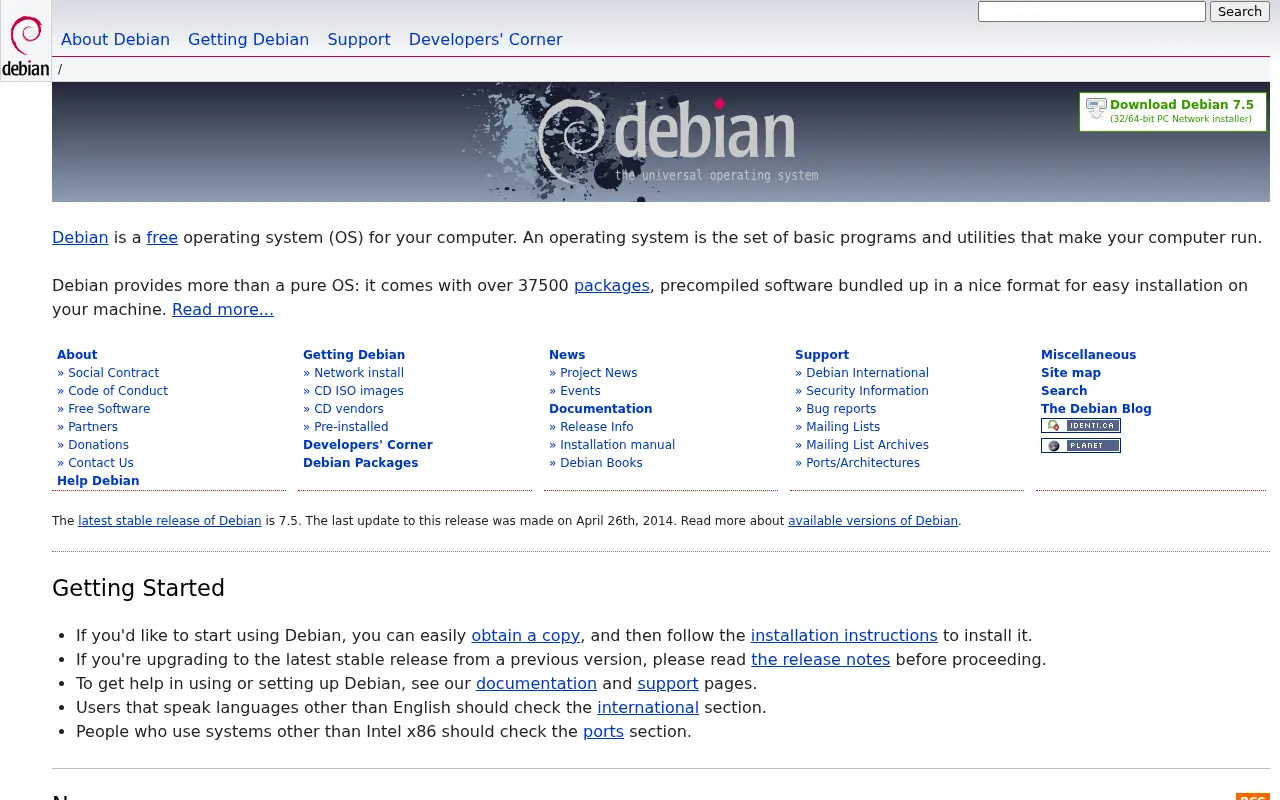
Task: Open the Security Information link
Action: pos(867,391)
